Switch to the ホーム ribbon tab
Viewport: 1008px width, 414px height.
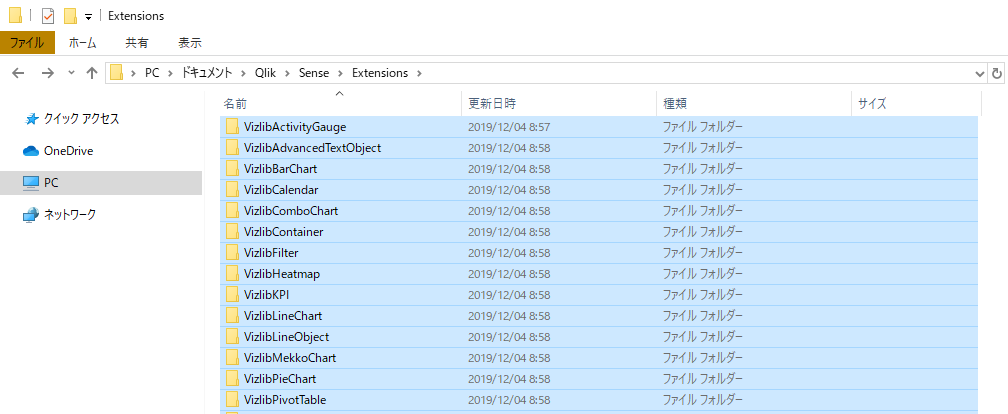tap(82, 43)
